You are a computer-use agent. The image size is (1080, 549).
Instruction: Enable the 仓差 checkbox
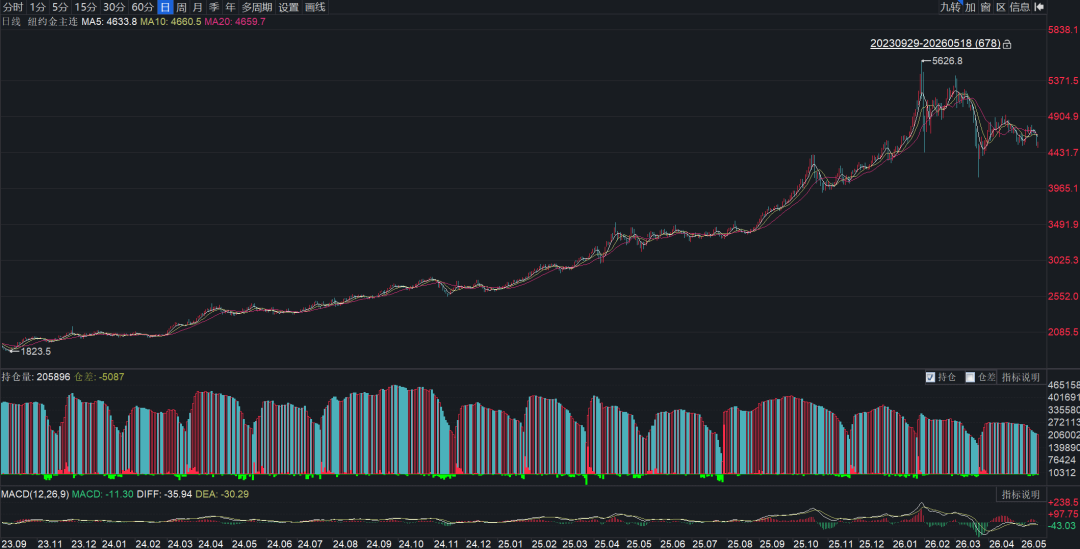(x=970, y=377)
